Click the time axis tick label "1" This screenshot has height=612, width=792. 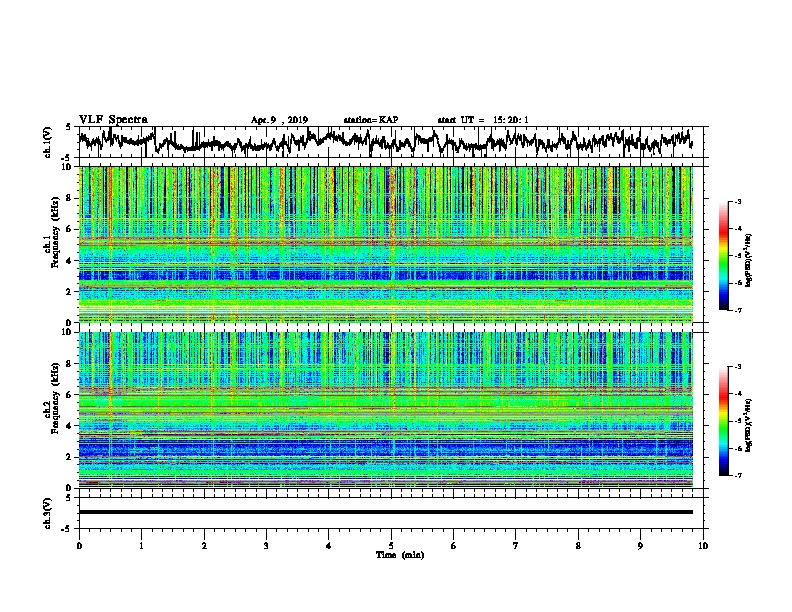pyautogui.click(x=141, y=546)
